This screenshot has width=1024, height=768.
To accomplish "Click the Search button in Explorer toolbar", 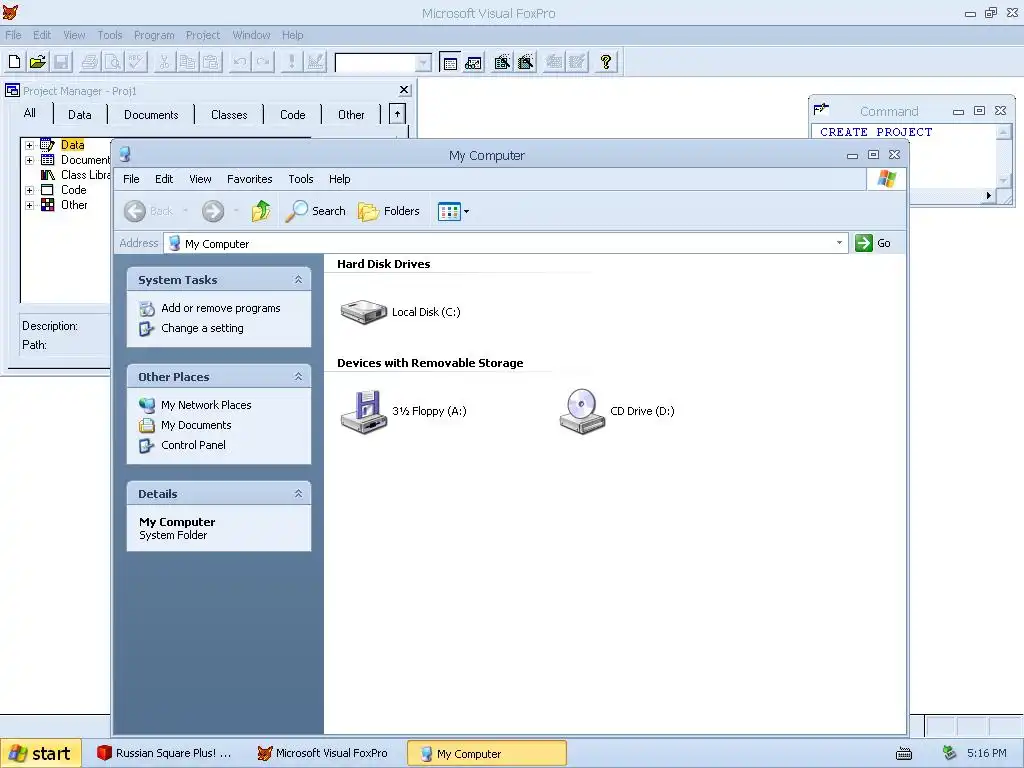I will (x=316, y=211).
